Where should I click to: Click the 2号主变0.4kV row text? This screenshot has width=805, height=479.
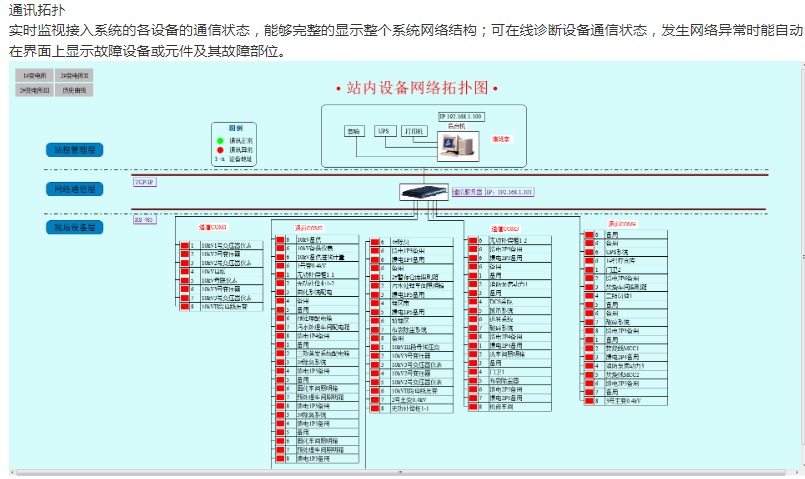(409, 400)
